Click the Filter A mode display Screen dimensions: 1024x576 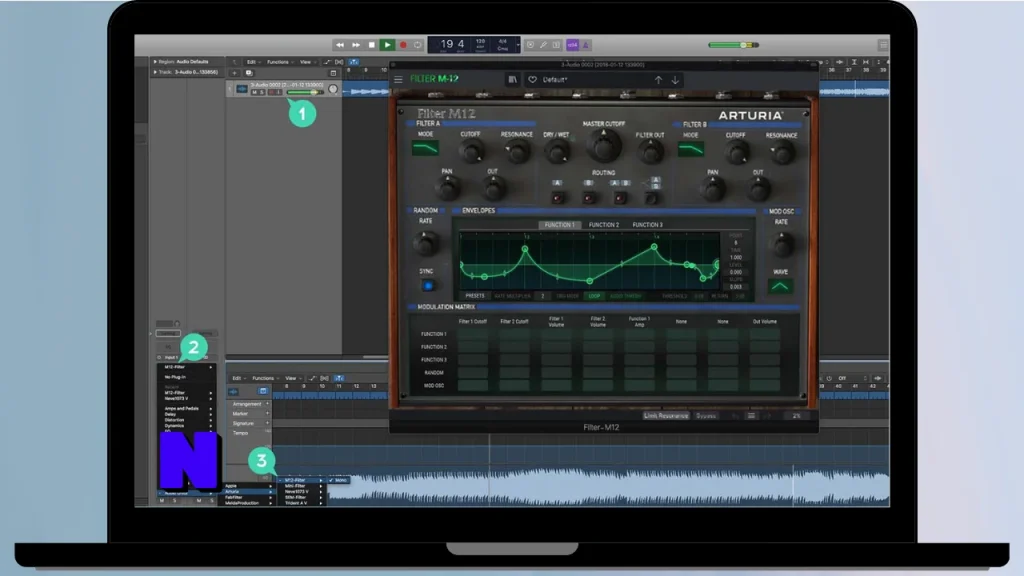425,149
